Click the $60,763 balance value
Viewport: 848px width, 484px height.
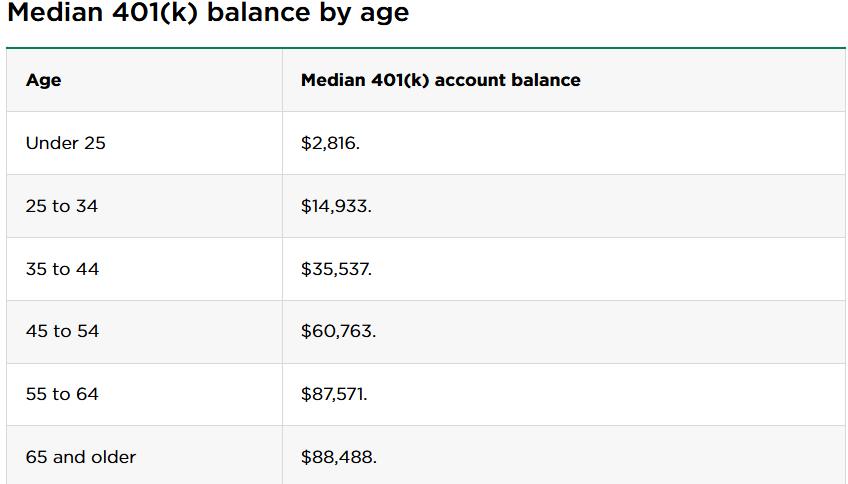[x=338, y=331]
